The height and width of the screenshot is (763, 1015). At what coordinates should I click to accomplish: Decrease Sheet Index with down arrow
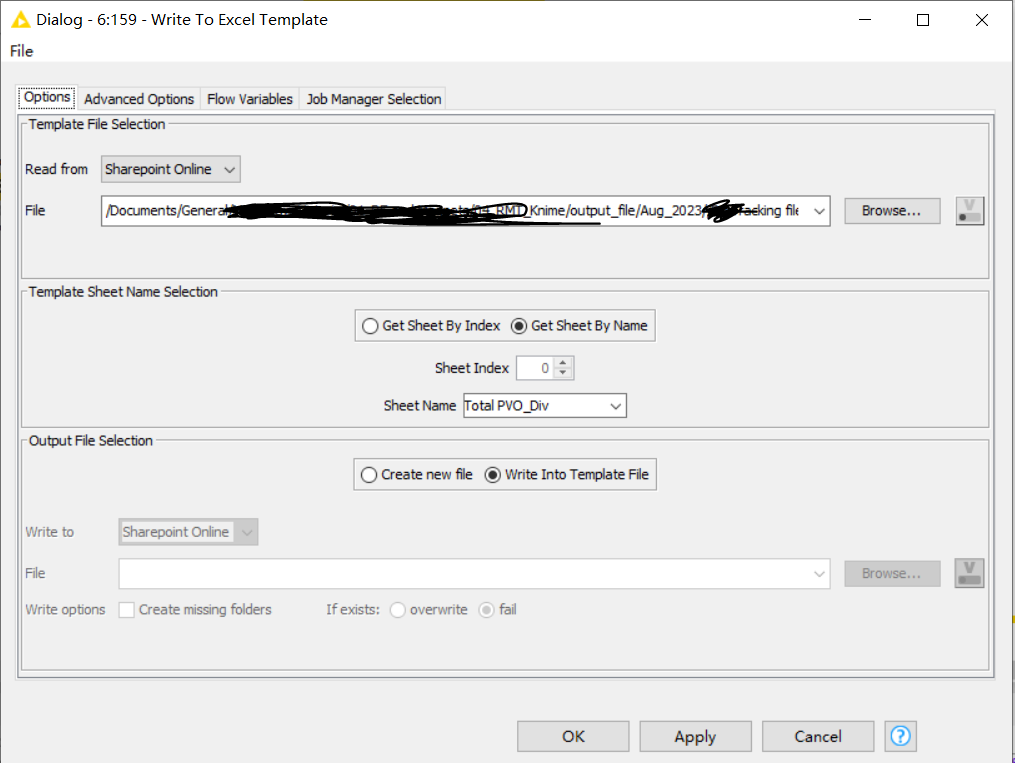563,373
